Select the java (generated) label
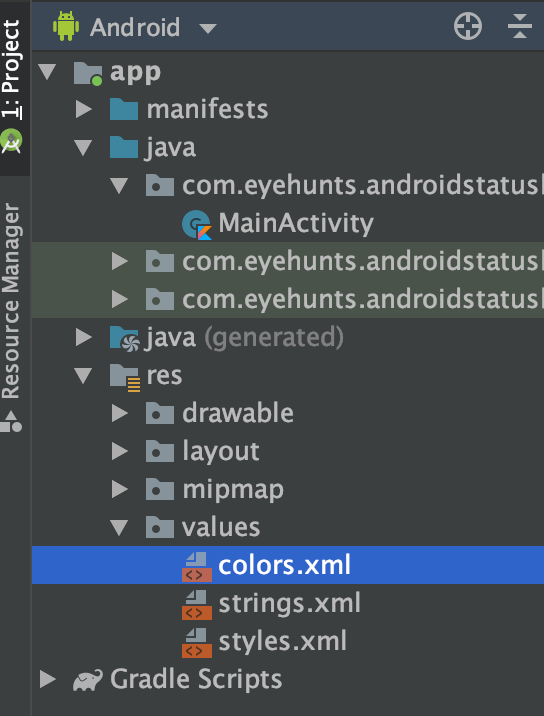The height and width of the screenshot is (716, 544). [x=244, y=338]
